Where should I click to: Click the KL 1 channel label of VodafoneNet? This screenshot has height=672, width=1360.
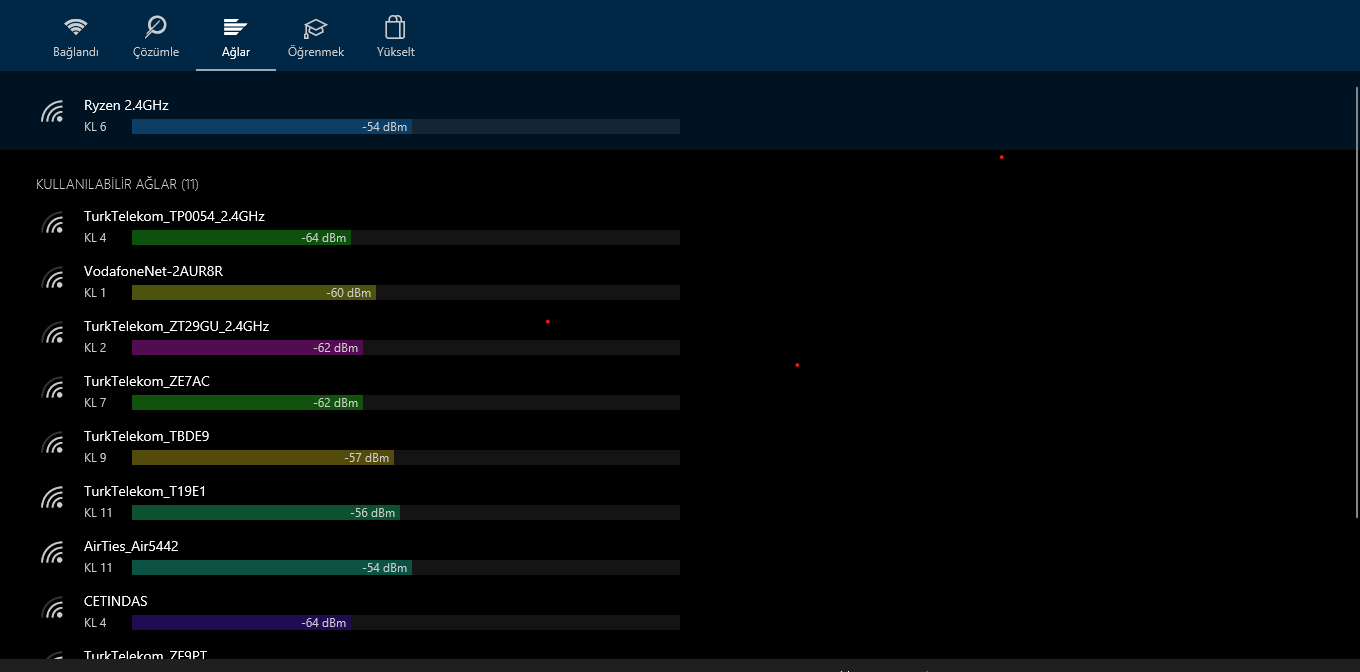[95, 293]
